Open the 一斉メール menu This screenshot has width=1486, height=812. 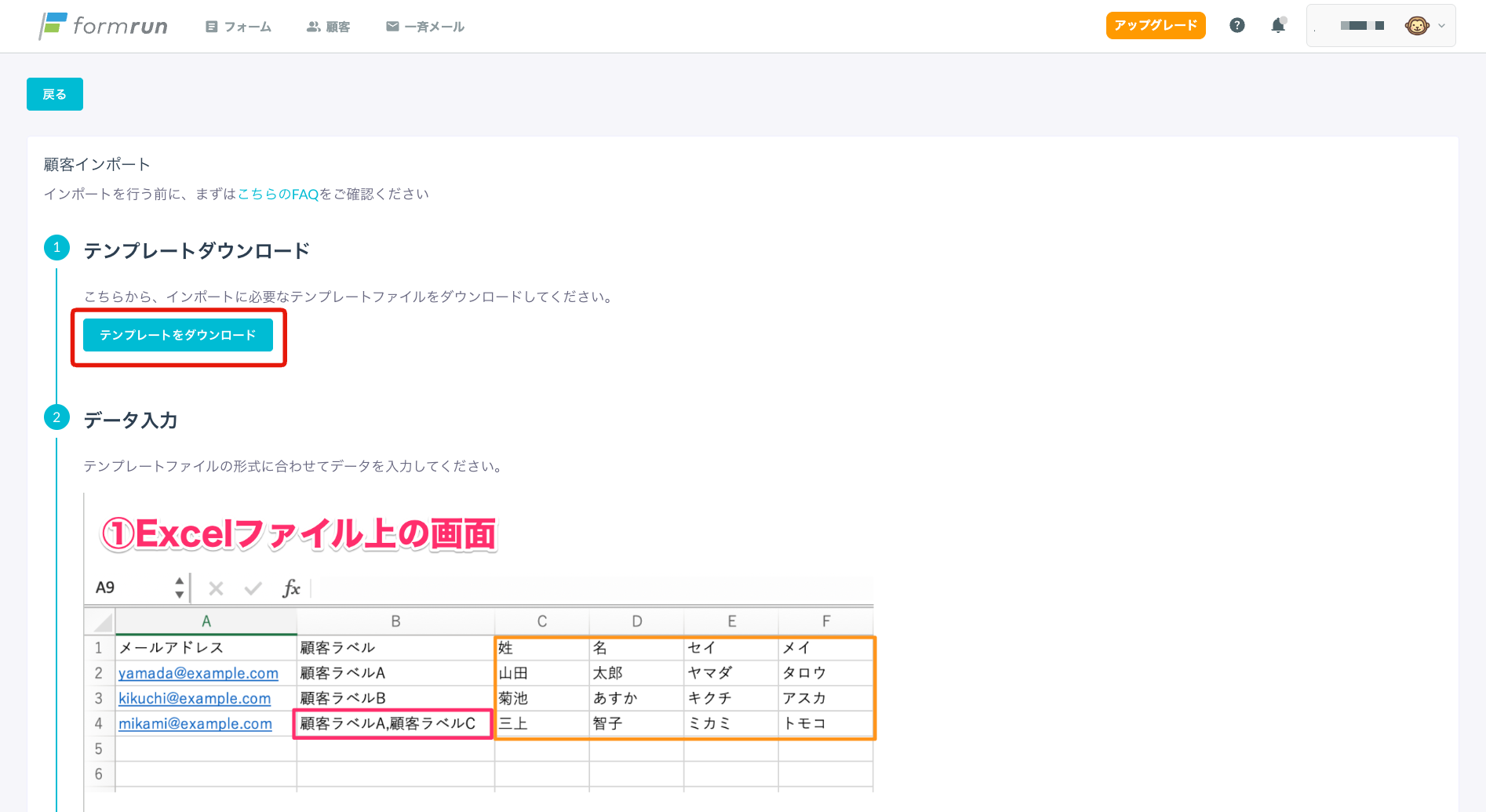[x=425, y=27]
